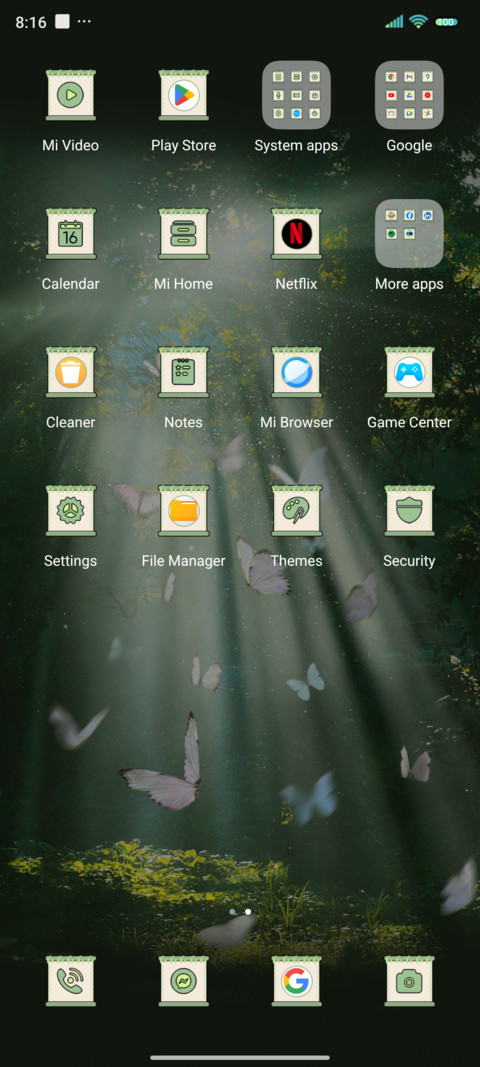Tap the Wi-Fi status icon
Viewport: 480px width, 1067px height.
click(418, 22)
